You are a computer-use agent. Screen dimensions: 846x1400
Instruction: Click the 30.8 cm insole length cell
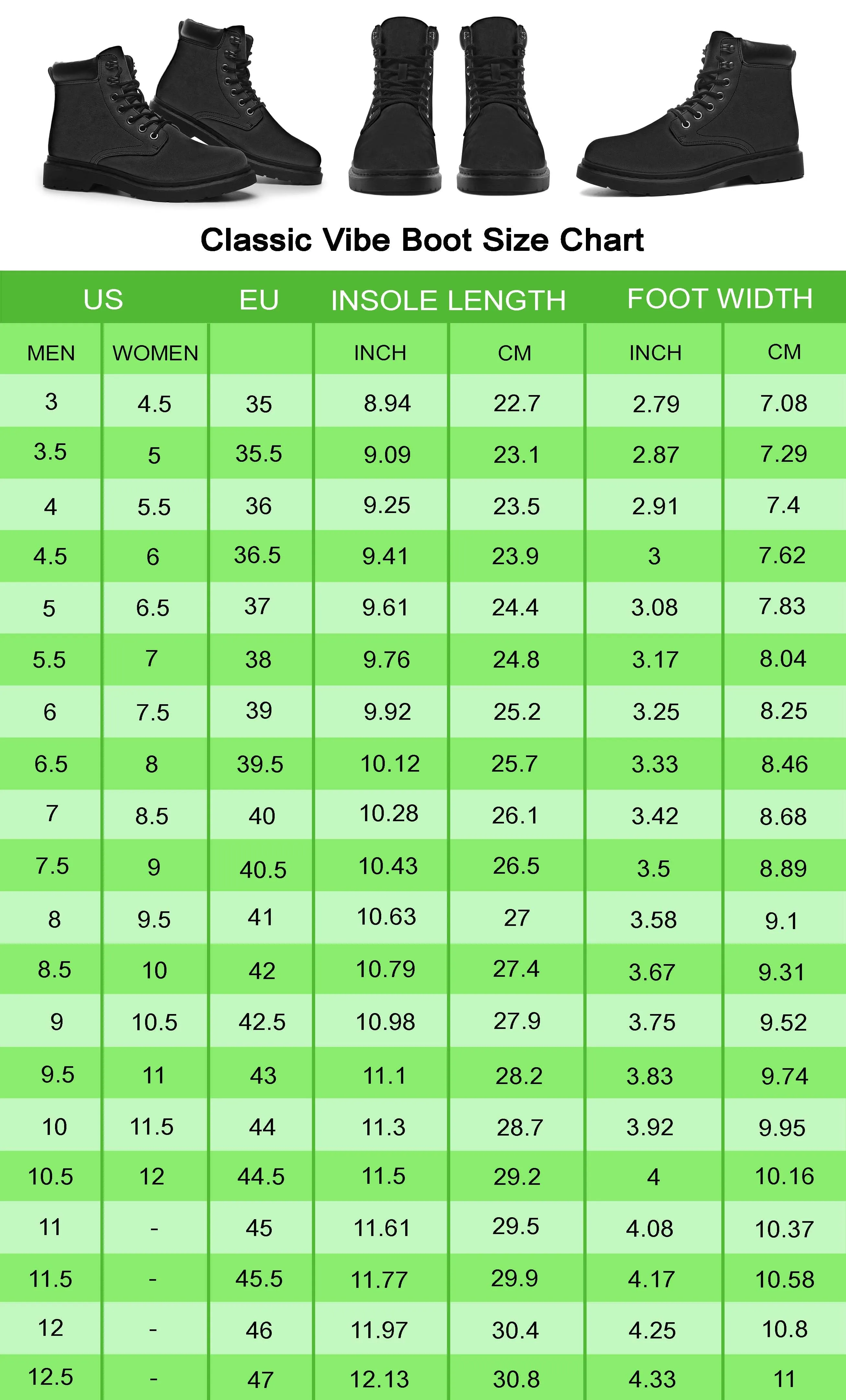pos(516,1379)
